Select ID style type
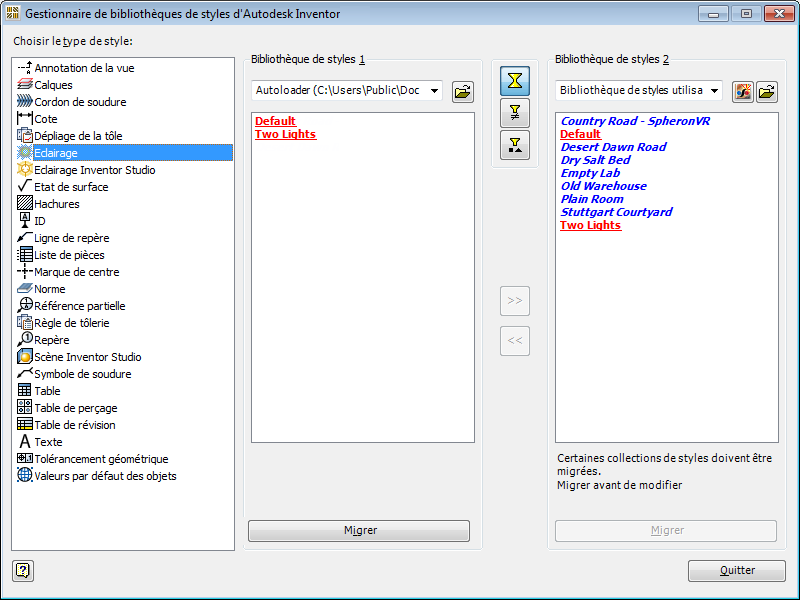The width and height of the screenshot is (800, 600). 32,221
